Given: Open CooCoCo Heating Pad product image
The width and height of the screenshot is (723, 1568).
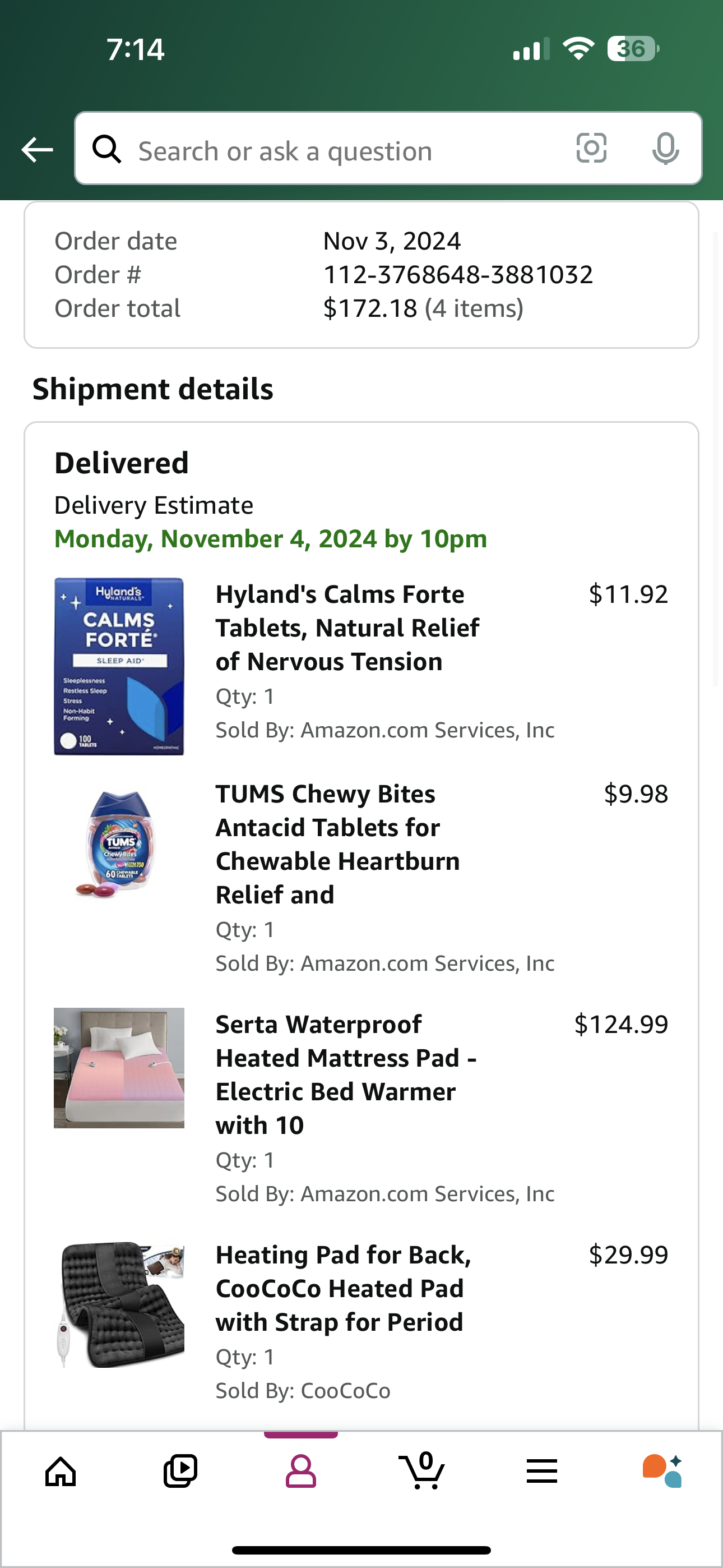Looking at the screenshot, I should (x=119, y=1305).
